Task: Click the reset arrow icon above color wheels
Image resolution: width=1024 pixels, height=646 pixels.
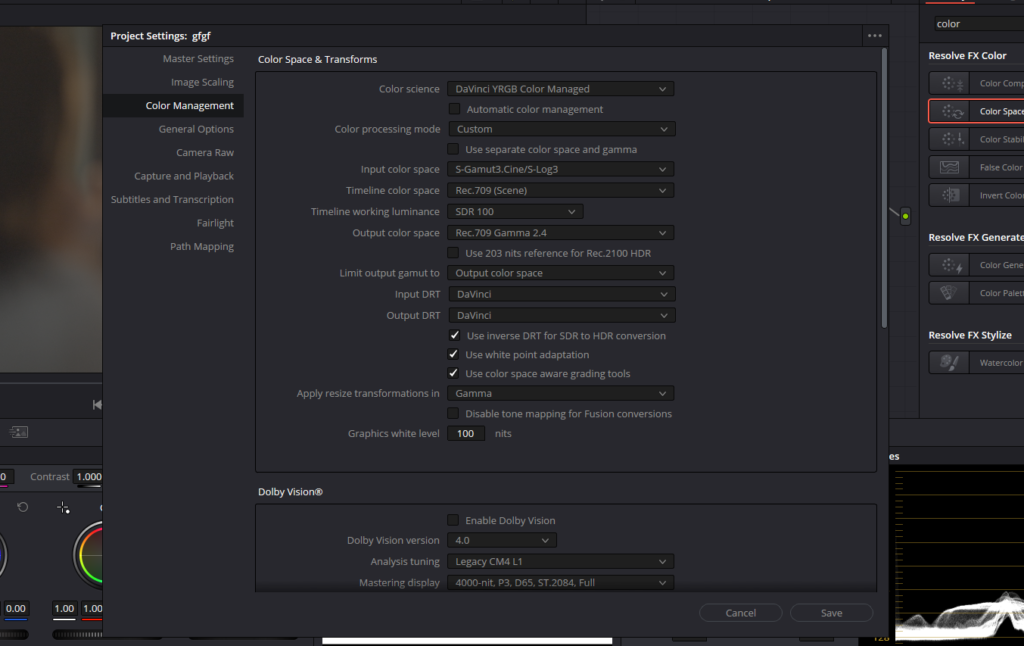Action: tap(22, 507)
